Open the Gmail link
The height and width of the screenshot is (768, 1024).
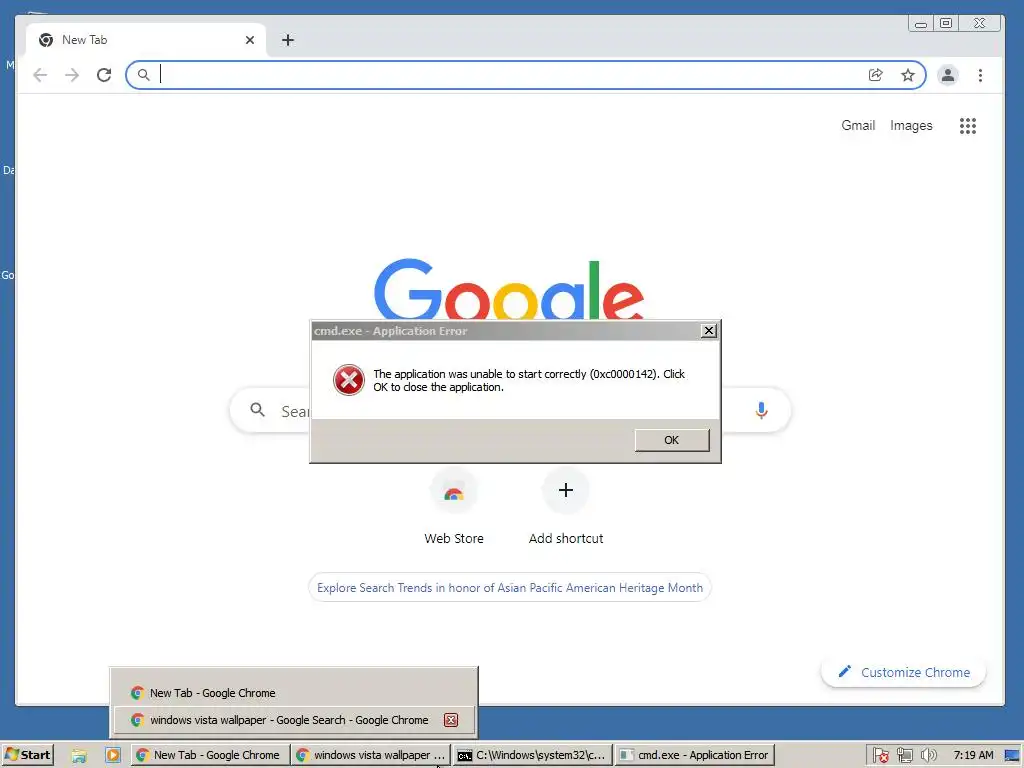click(858, 125)
